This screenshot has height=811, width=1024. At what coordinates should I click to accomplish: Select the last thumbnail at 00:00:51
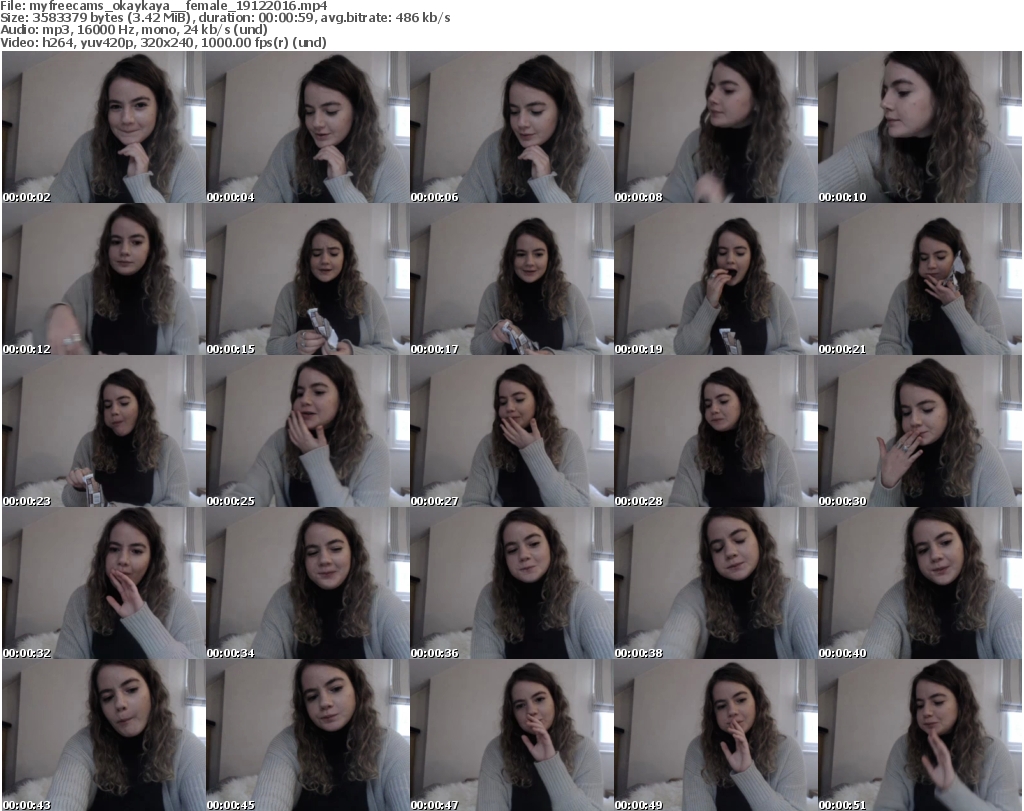(x=919, y=735)
